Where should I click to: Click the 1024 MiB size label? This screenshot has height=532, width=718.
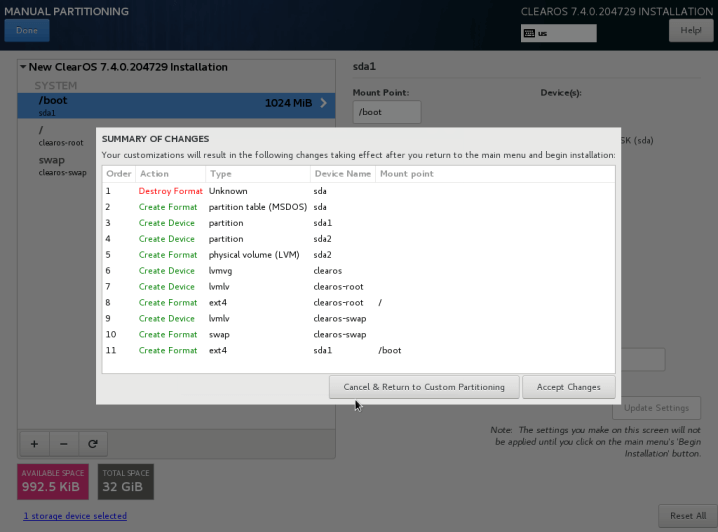[x=288, y=103]
